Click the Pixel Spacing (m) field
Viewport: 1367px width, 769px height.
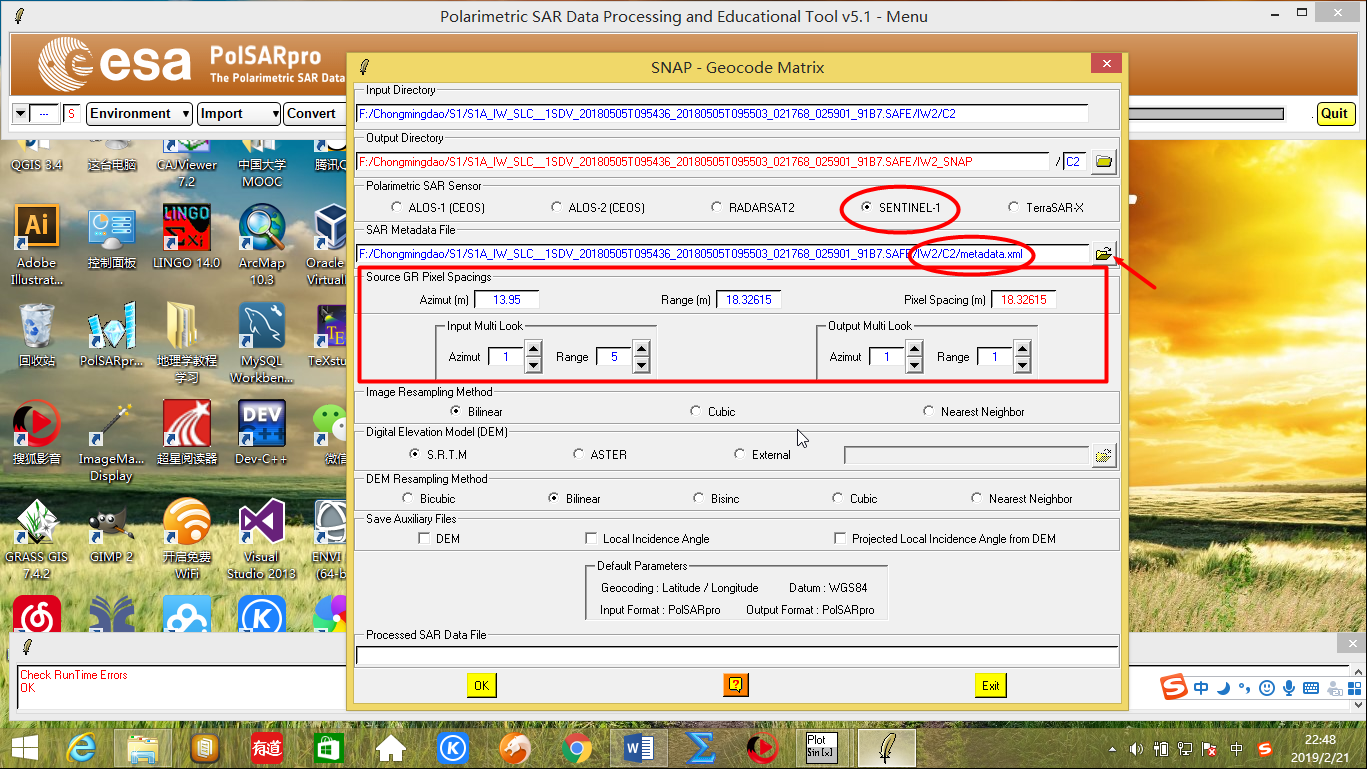[1023, 300]
